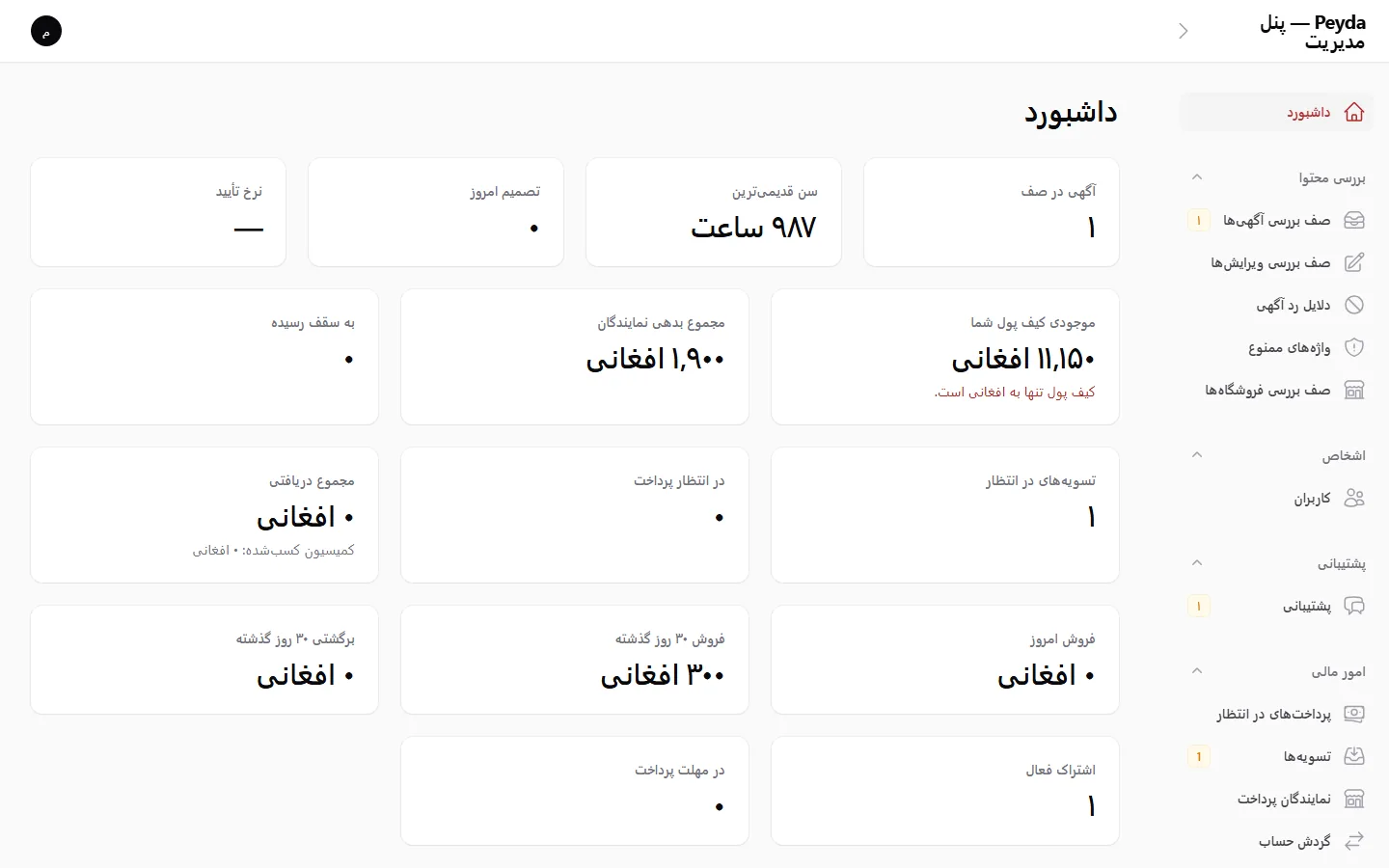Click the ۹۸۷ ساعت value
The height and width of the screenshot is (868, 1389).
[753, 228]
